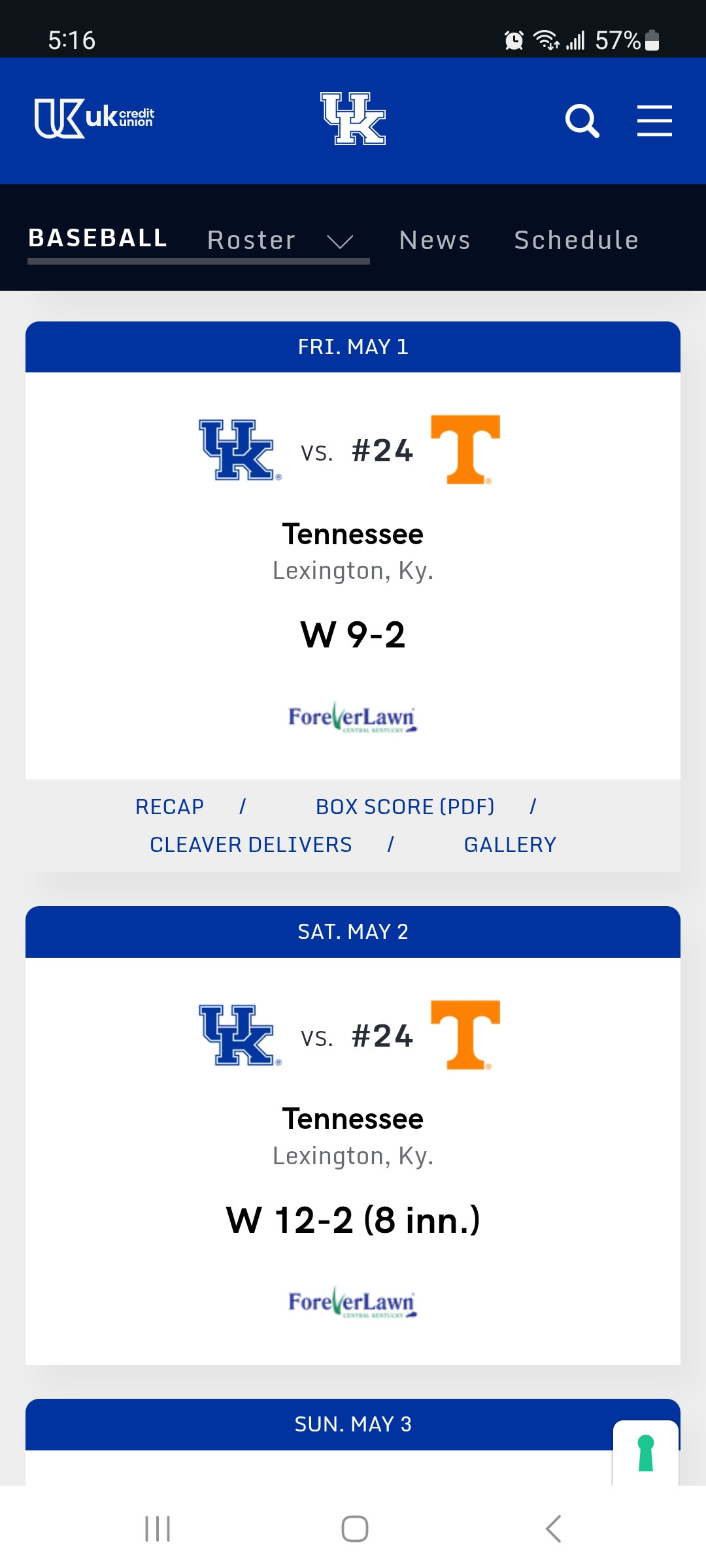This screenshot has height=1568, width=706.
Task: Tap the center Kentucky UK header logo
Action: click(x=353, y=118)
